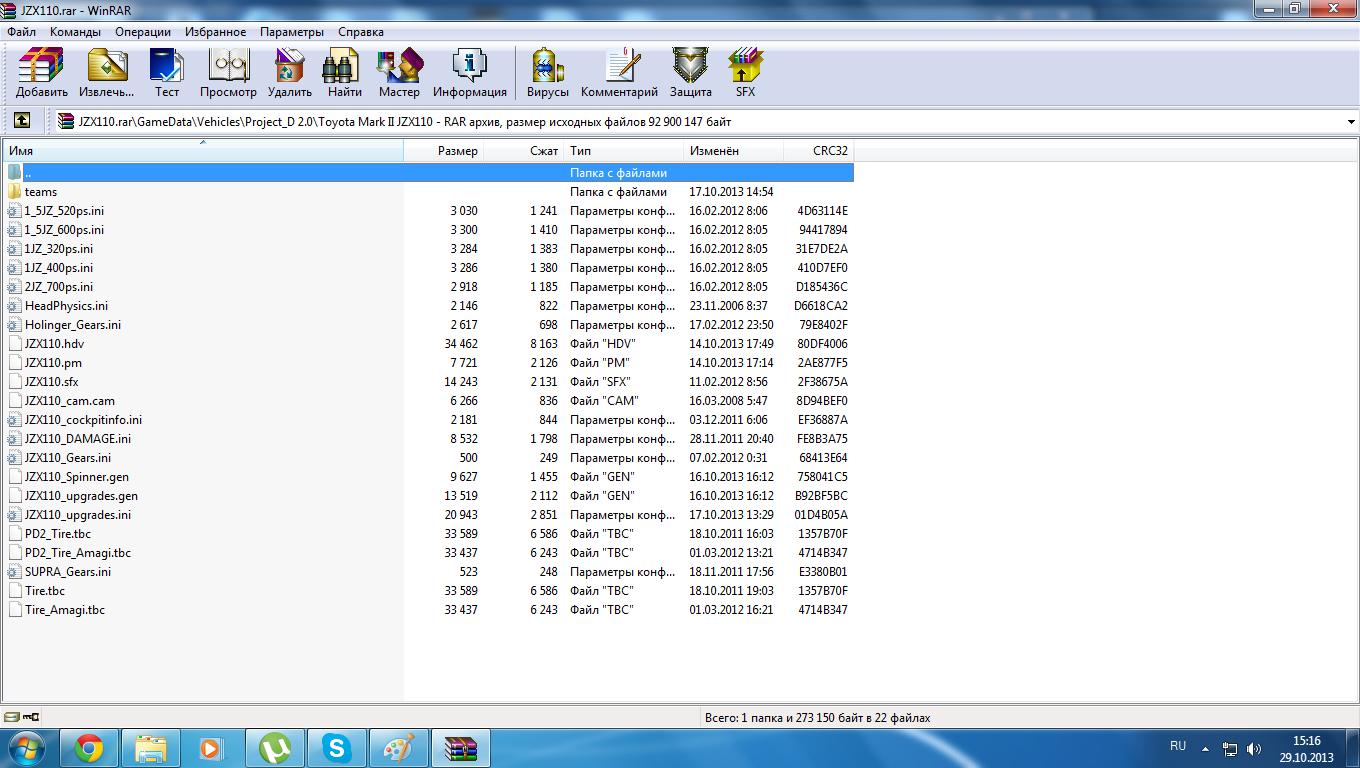1360x768 pixels.
Task: Select file JZX110.sfx
Action: [429, 382]
